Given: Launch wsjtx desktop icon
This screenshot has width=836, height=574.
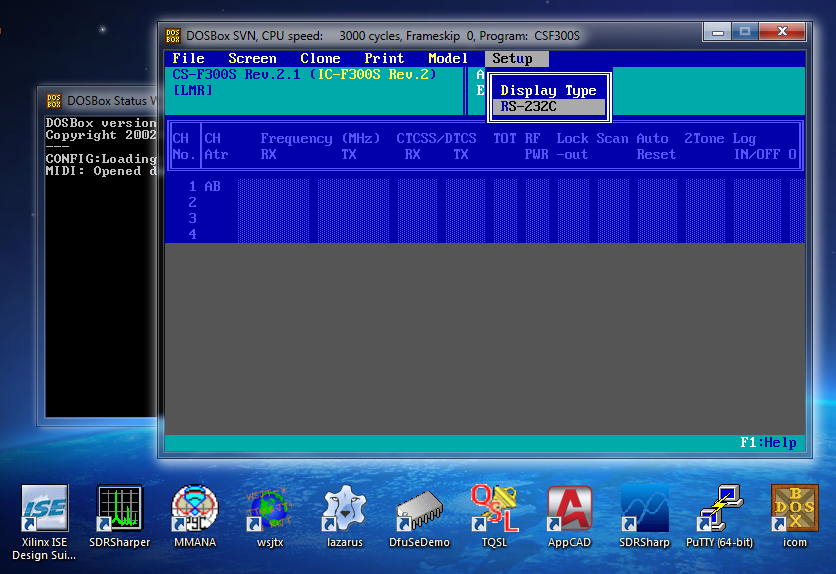Looking at the screenshot, I should 269,509.
